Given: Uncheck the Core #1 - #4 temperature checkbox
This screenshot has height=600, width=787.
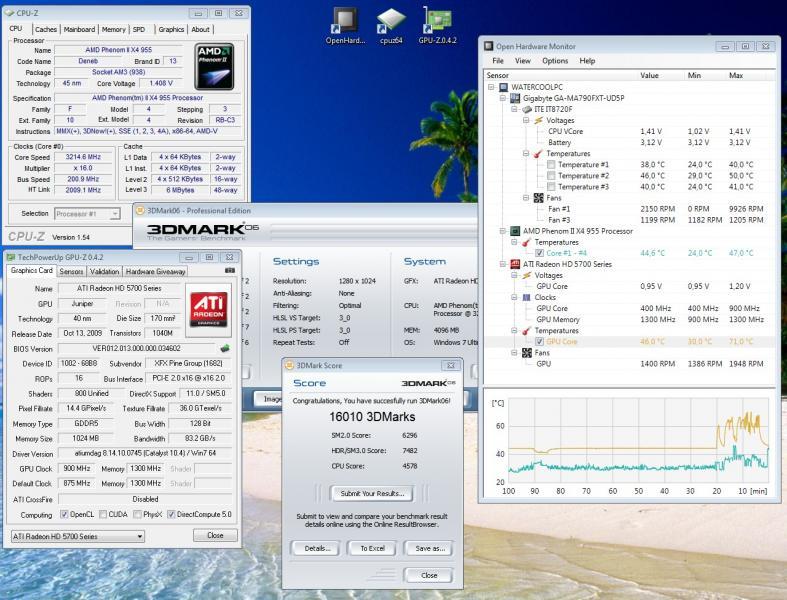Looking at the screenshot, I should click(539, 253).
